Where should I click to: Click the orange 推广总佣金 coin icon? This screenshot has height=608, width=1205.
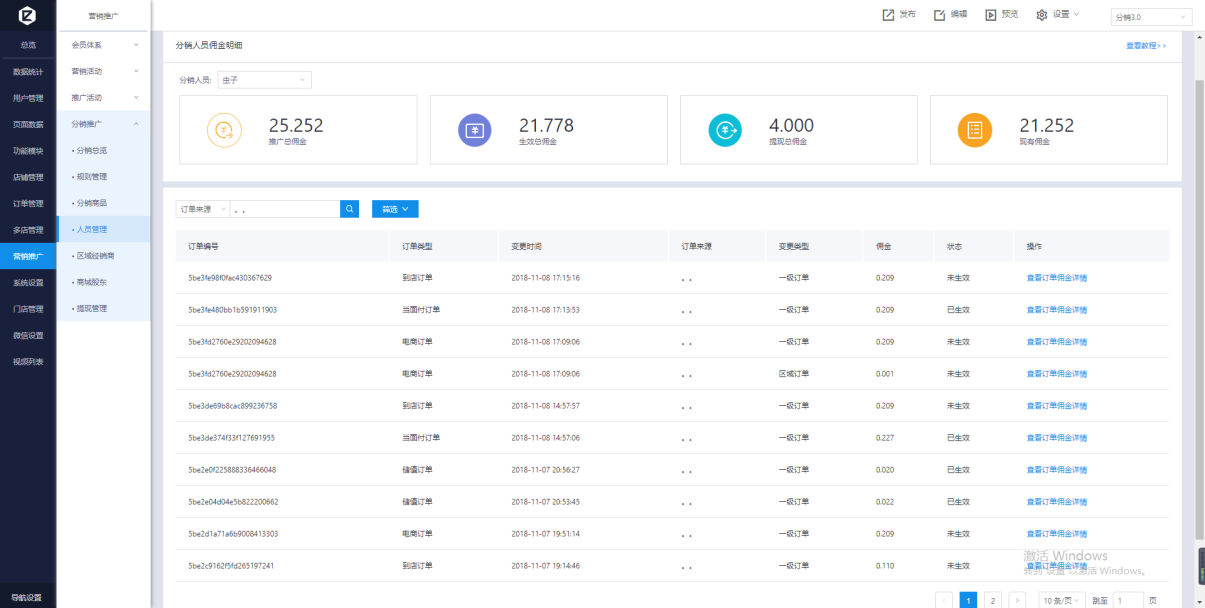coord(224,130)
